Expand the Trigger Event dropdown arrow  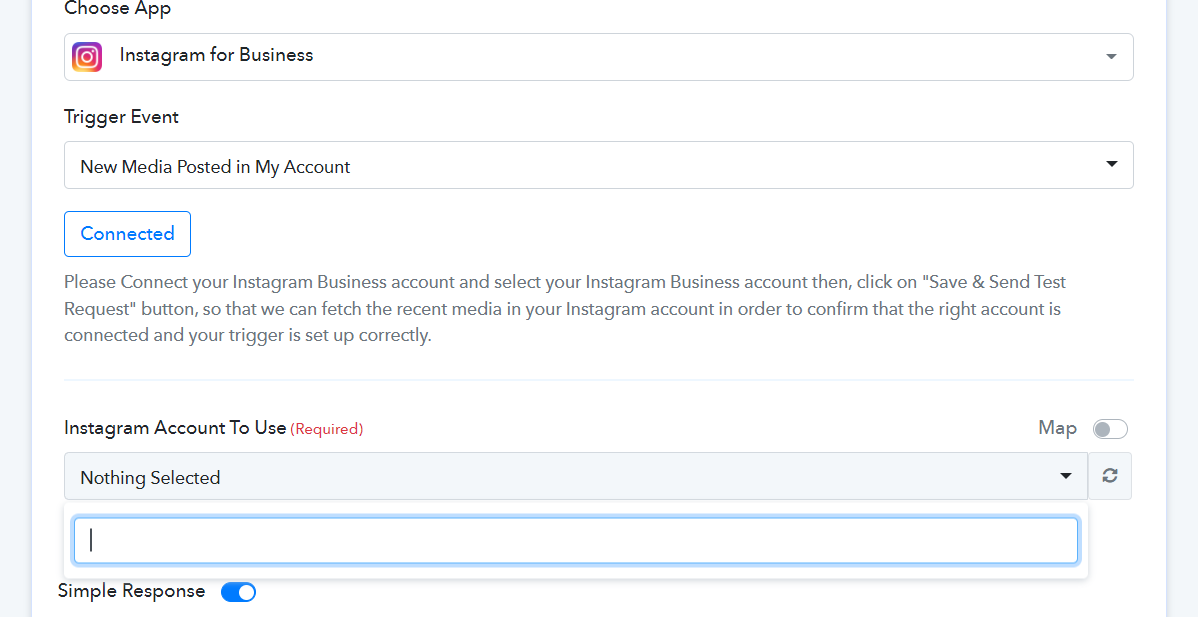[1112, 164]
